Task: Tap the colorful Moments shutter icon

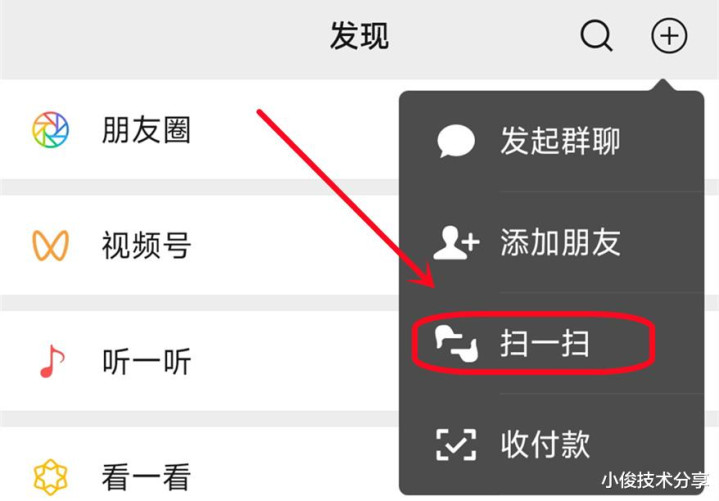Action: point(50,130)
